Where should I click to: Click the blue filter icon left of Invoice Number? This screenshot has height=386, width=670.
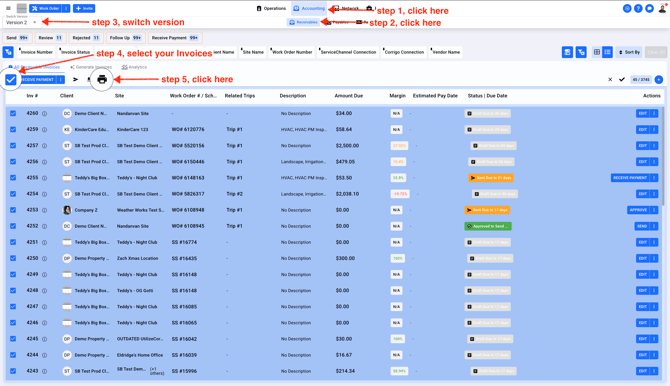(x=8, y=52)
